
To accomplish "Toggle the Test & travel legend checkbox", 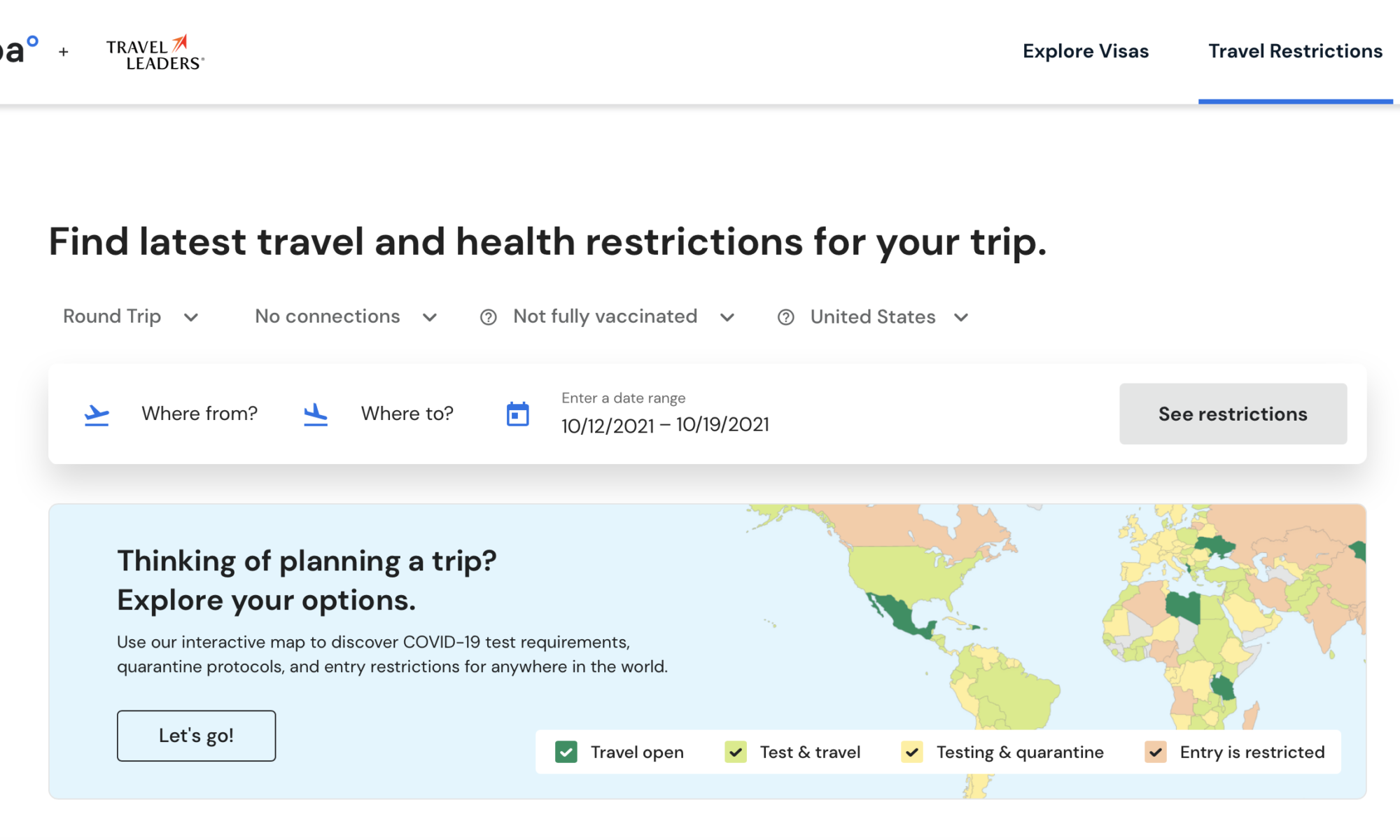I will pos(735,752).
